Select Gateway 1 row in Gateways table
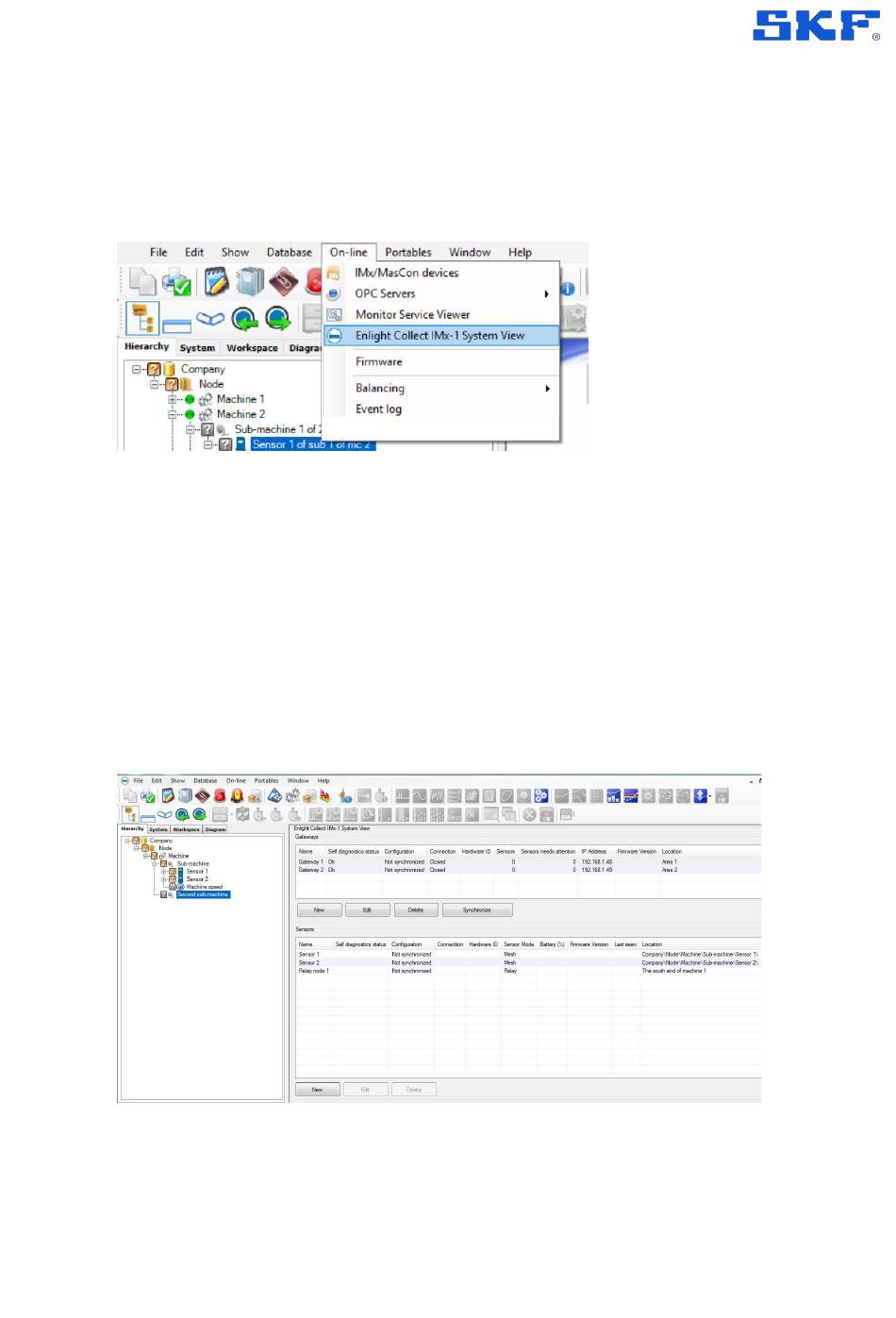Screen dimensions: 896x1318 tap(528, 862)
